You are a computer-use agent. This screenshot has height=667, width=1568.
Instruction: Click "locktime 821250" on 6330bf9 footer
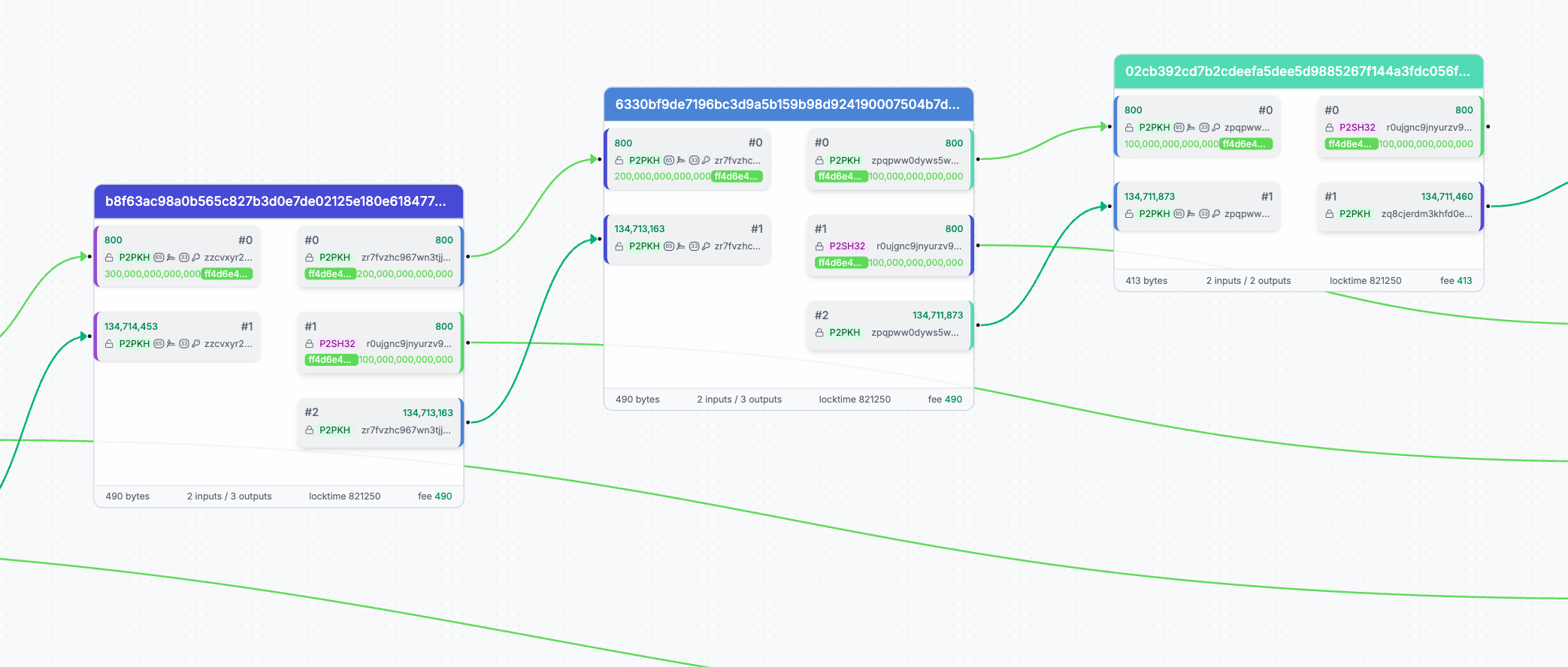coord(855,400)
